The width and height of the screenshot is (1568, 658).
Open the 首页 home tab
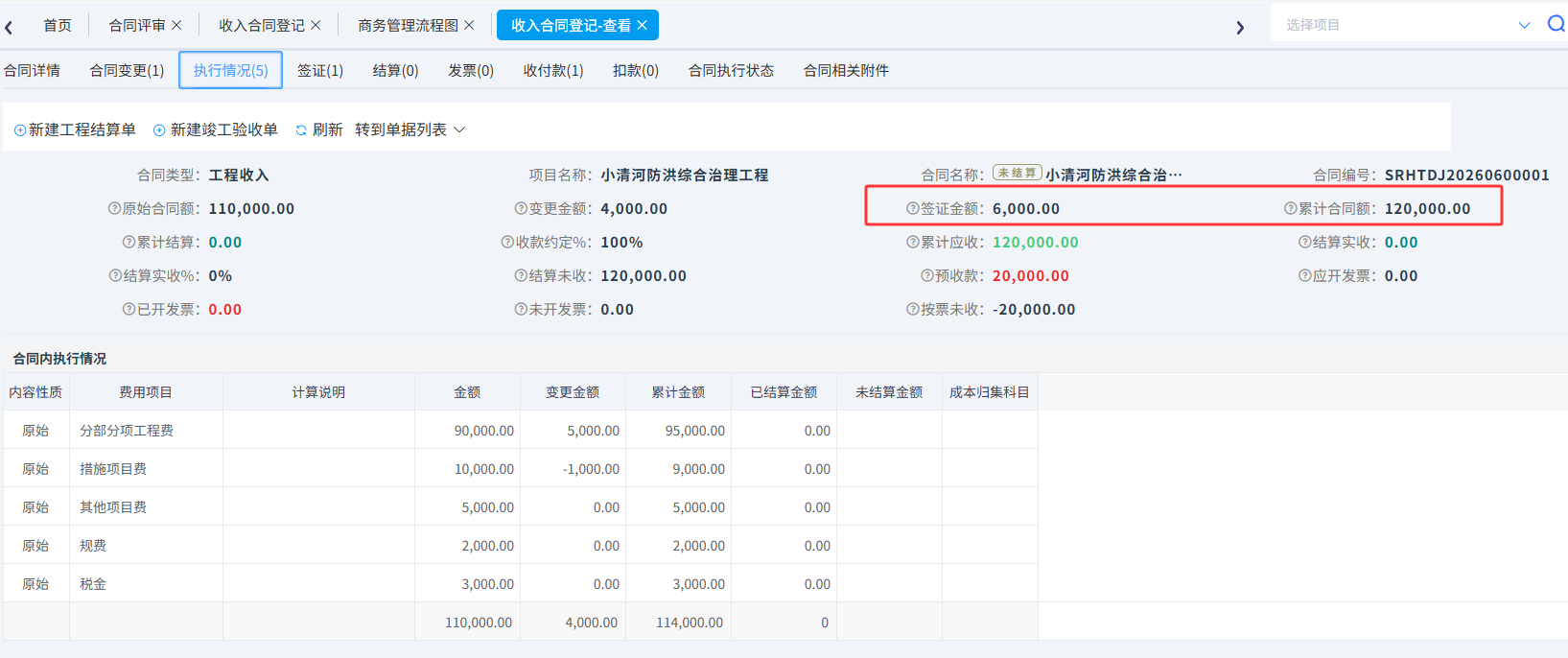click(58, 25)
